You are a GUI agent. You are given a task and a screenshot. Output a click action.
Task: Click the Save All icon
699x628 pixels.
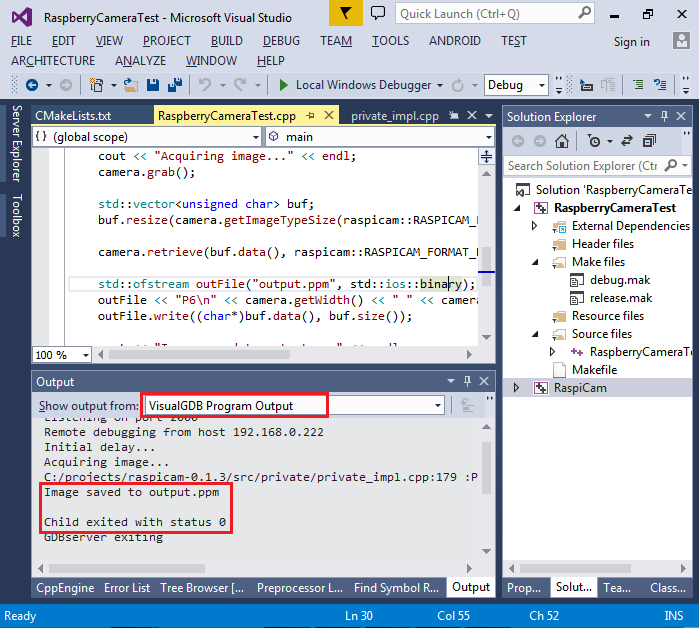(x=175, y=85)
